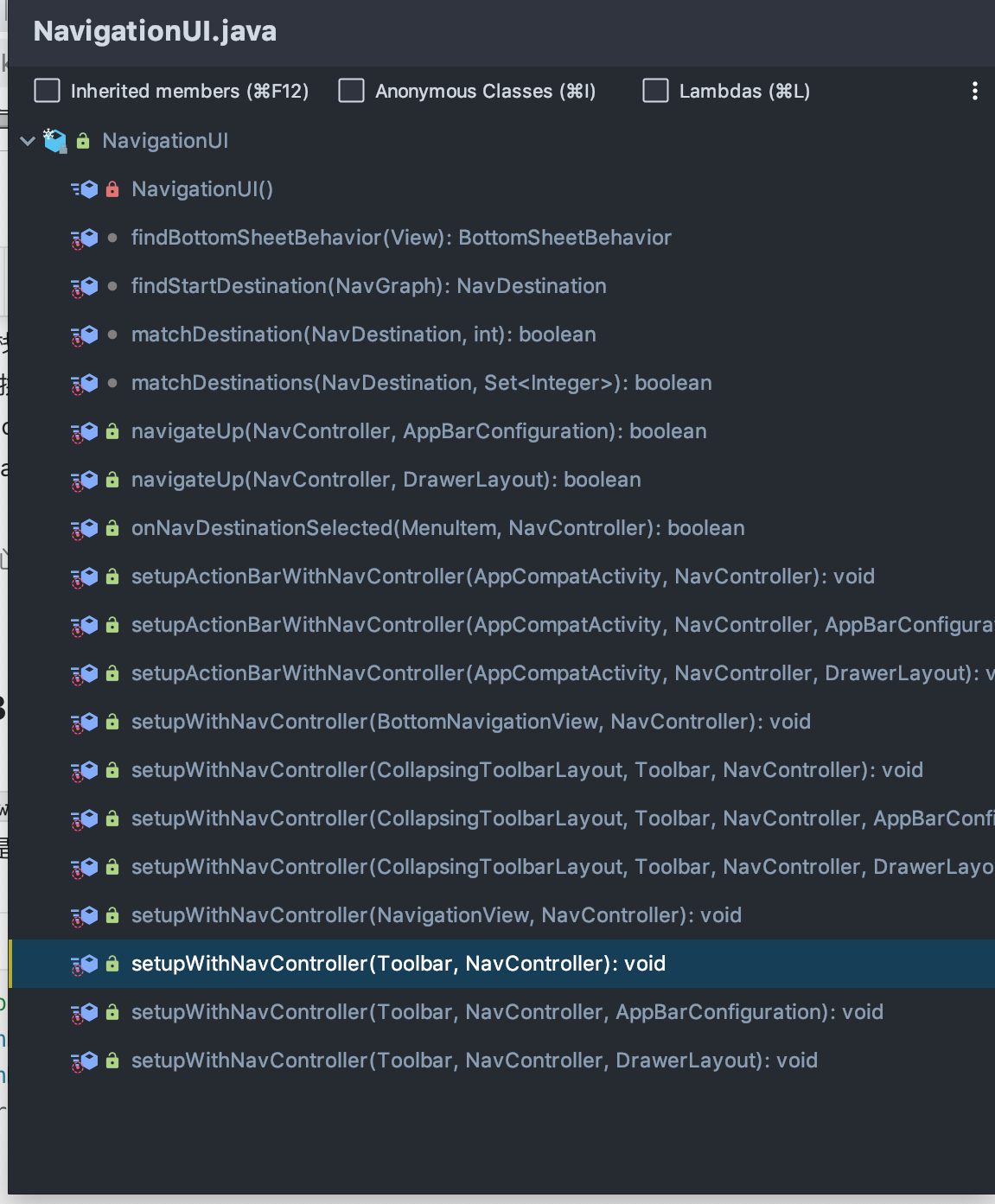Image resolution: width=995 pixels, height=1204 pixels.
Task: Click public lock icon on setupWithNavController(BottomNavigationView, NavController)
Action: pos(112,722)
